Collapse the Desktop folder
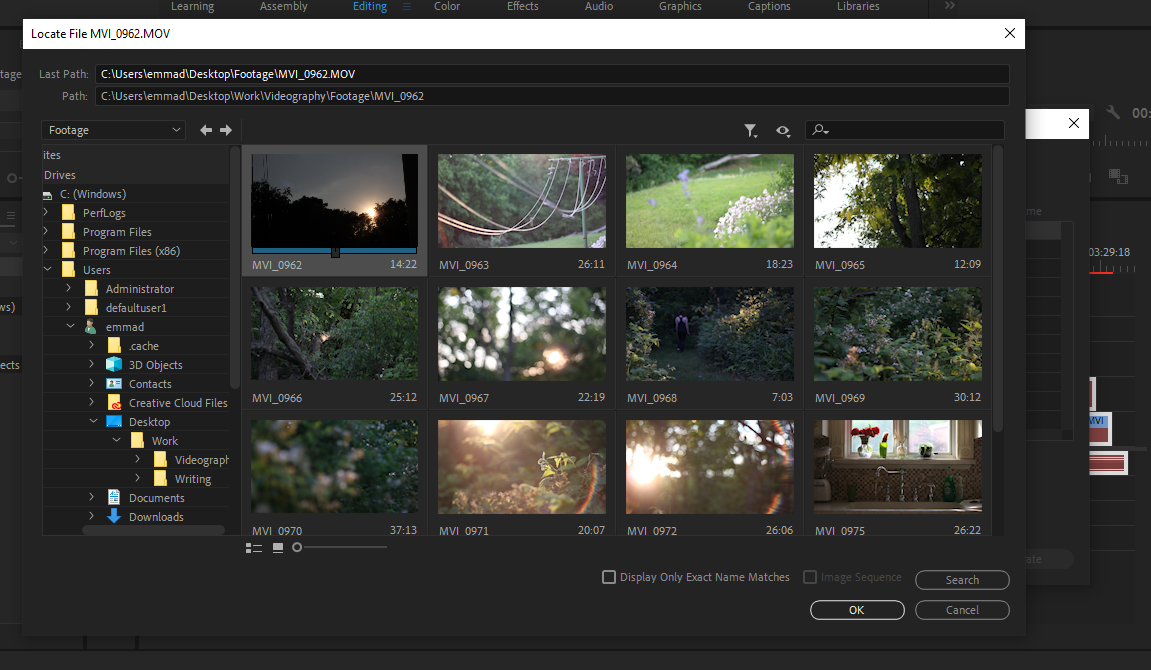 [93, 421]
